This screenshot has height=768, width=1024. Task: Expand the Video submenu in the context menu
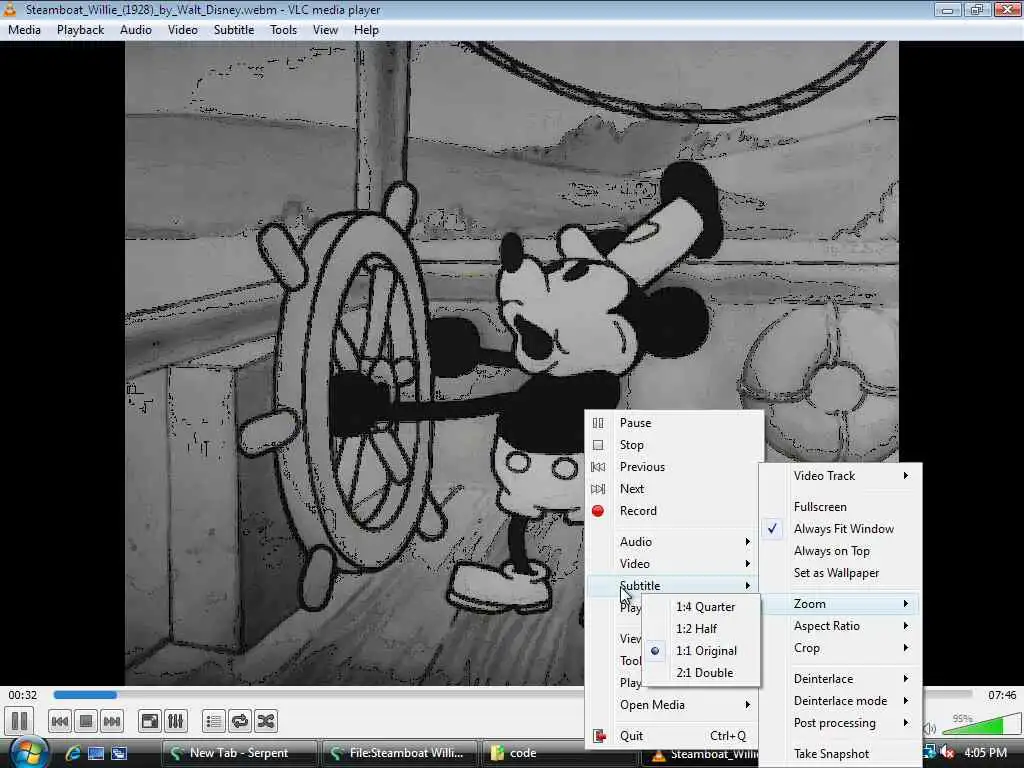click(673, 564)
